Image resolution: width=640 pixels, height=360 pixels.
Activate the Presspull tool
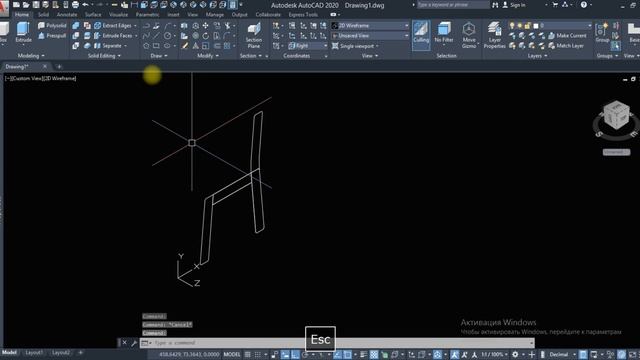(x=52, y=36)
